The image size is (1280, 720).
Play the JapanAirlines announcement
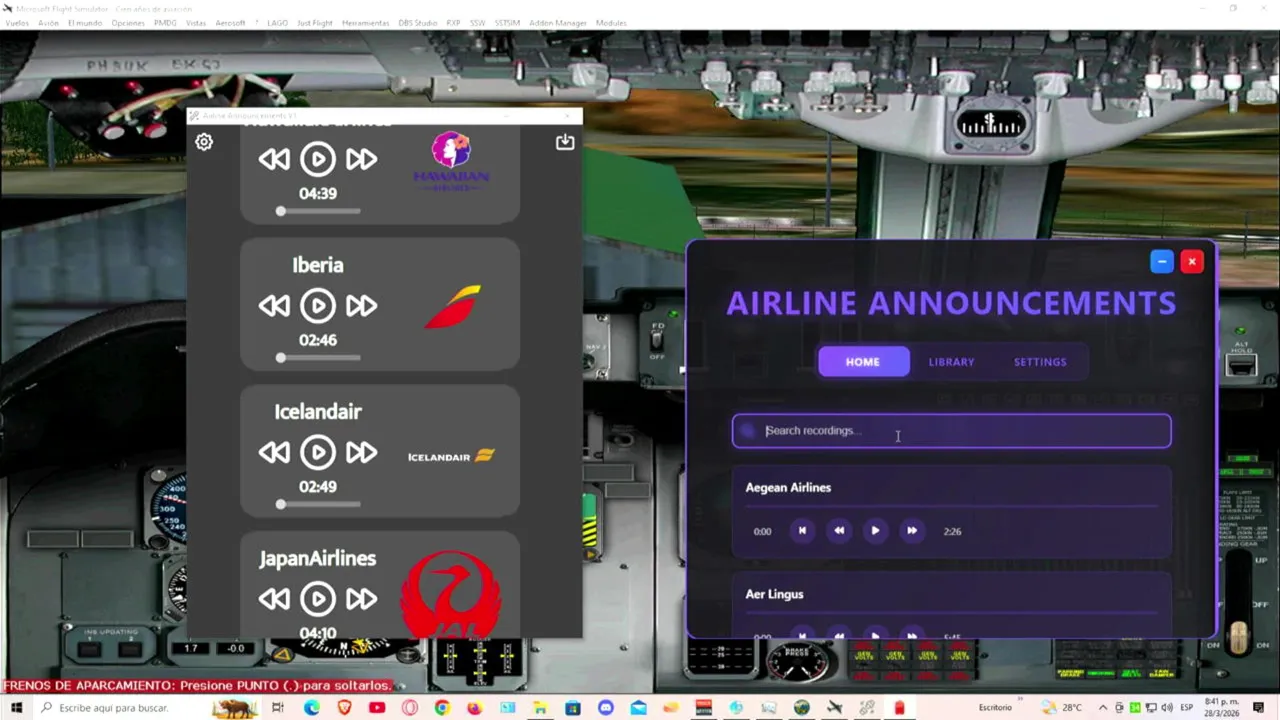tap(318, 598)
